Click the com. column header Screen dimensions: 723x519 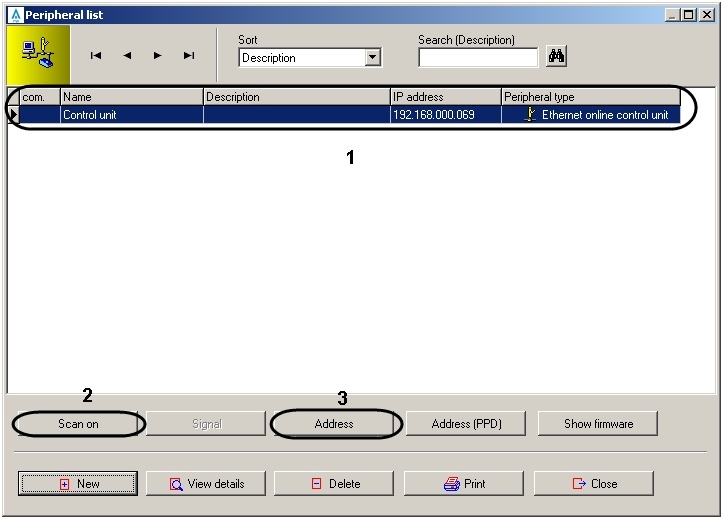tap(40, 97)
